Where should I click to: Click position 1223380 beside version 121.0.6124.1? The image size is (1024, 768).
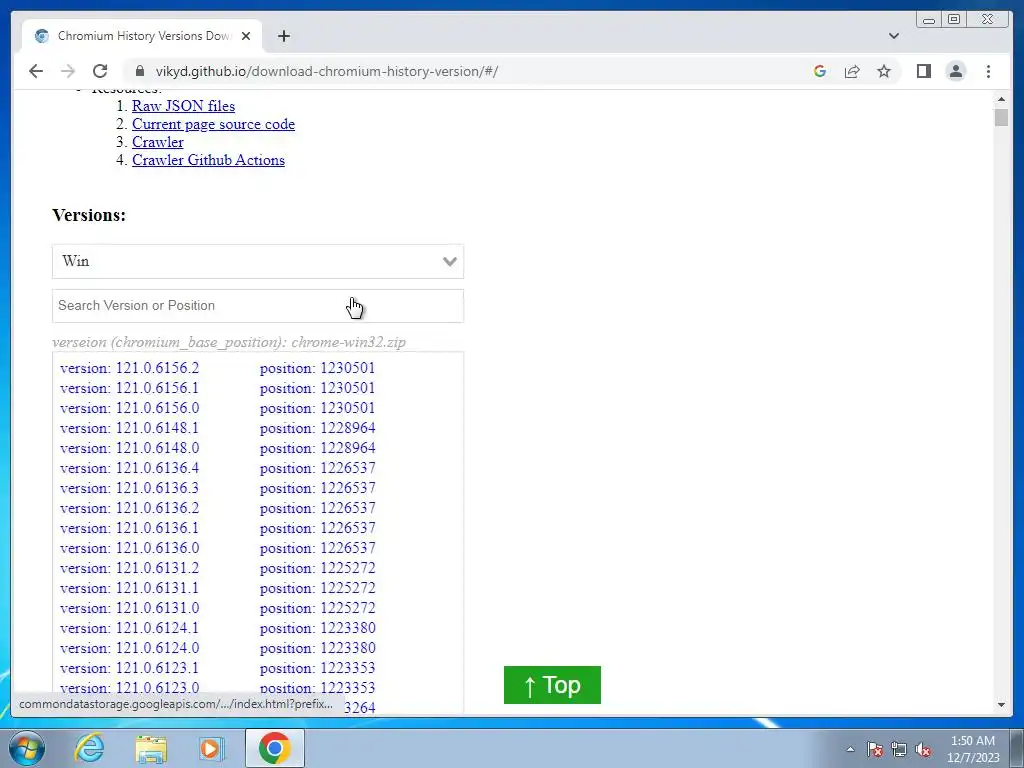[x=317, y=628]
